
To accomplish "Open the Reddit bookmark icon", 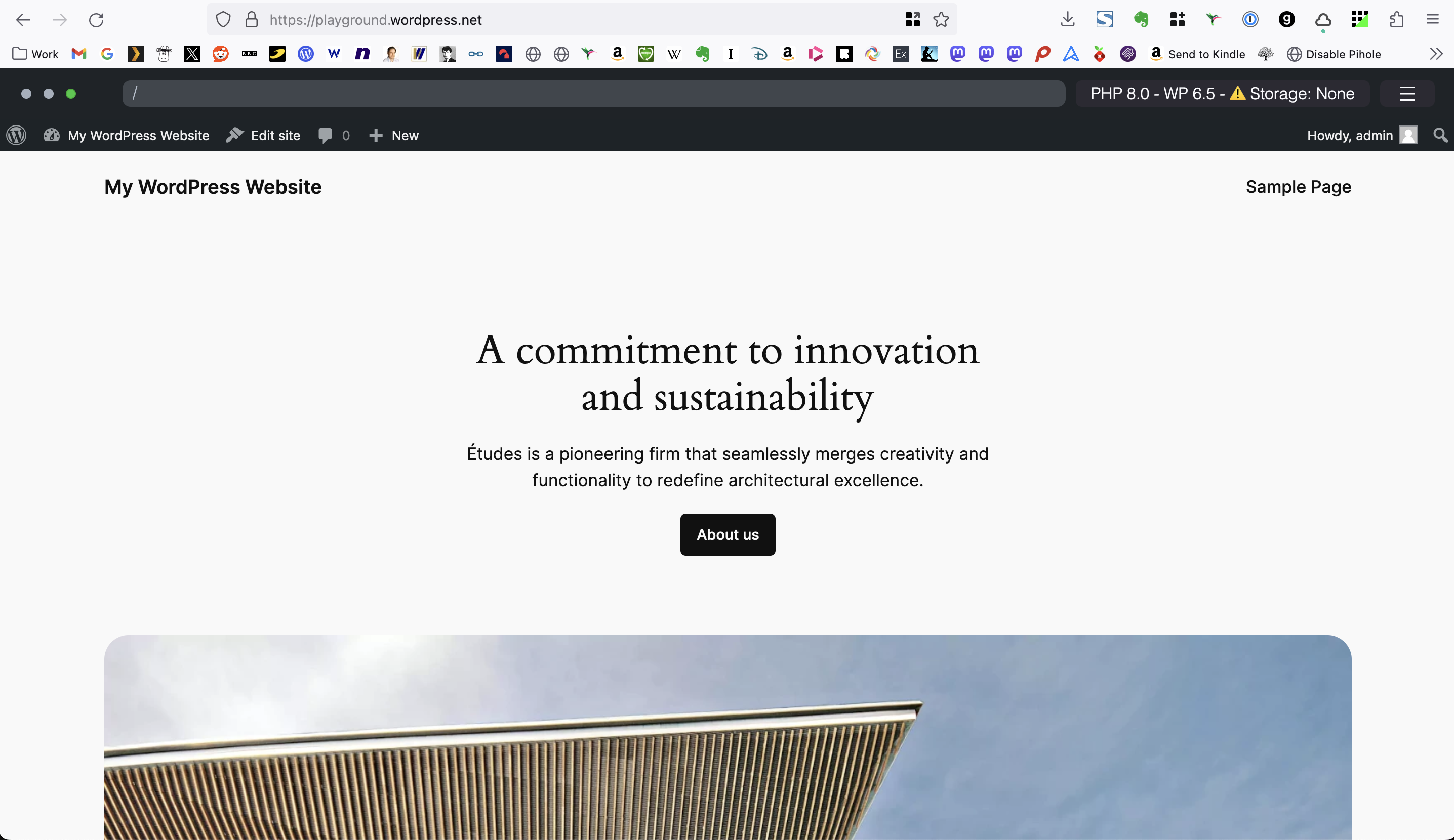I will click(x=220, y=54).
